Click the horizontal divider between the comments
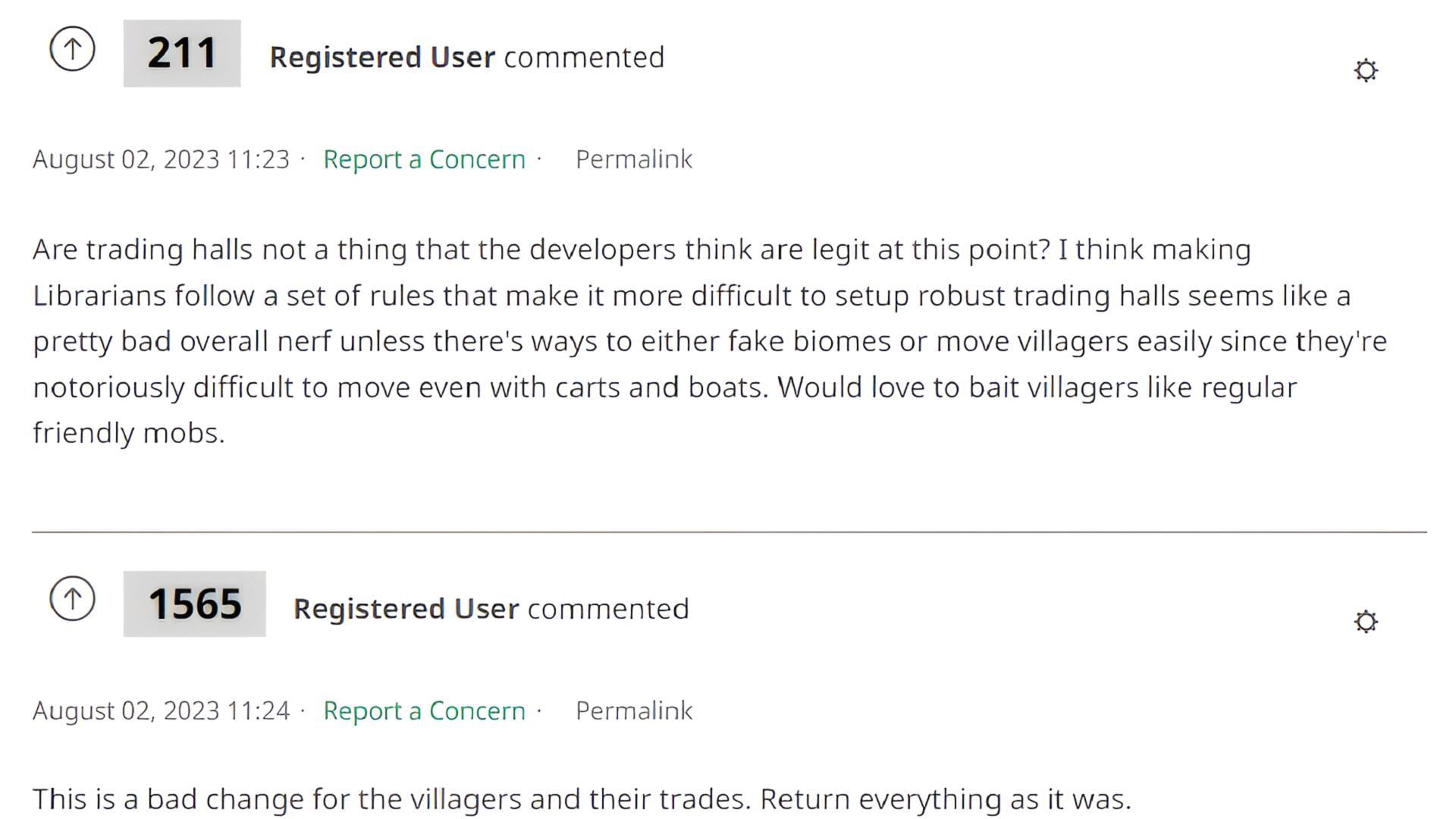This screenshot has height=819, width=1456. coord(728,532)
